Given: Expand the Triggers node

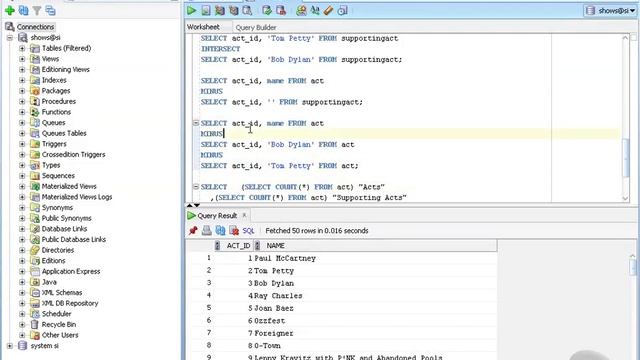Looking at the screenshot, I should (x=22, y=144).
